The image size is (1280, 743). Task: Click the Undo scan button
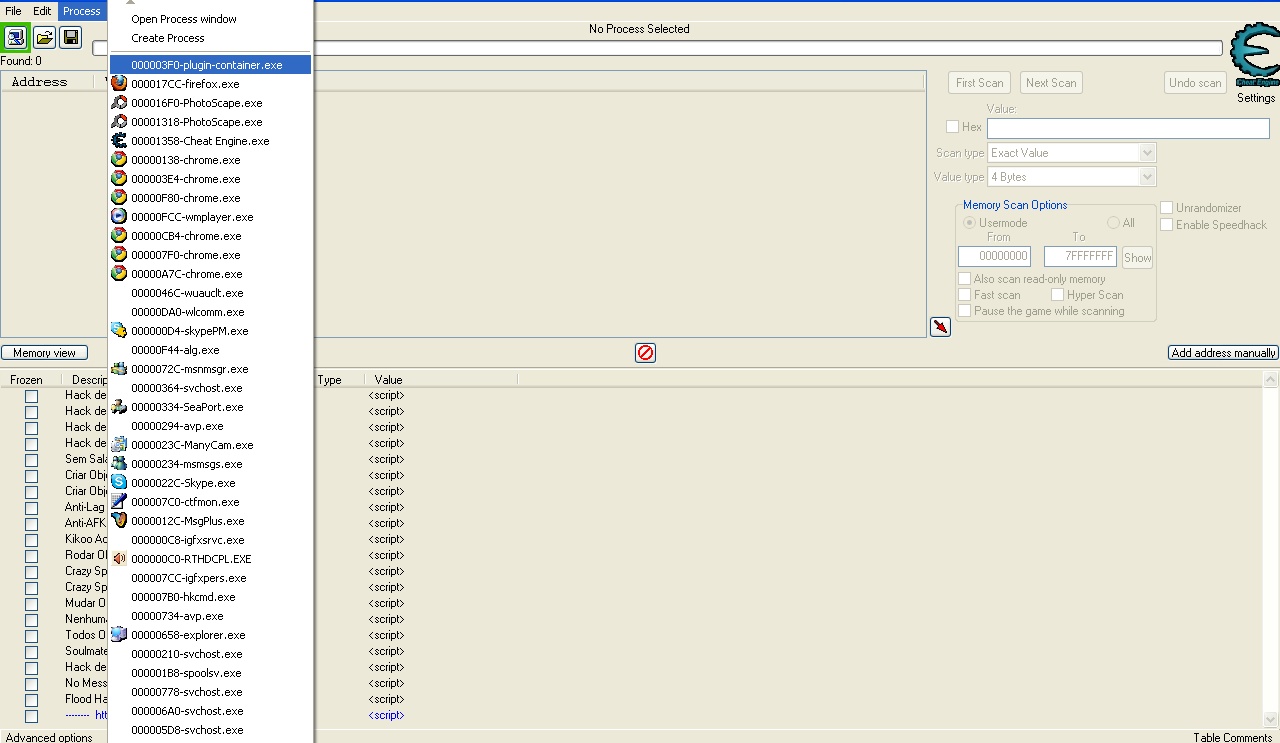point(1195,83)
